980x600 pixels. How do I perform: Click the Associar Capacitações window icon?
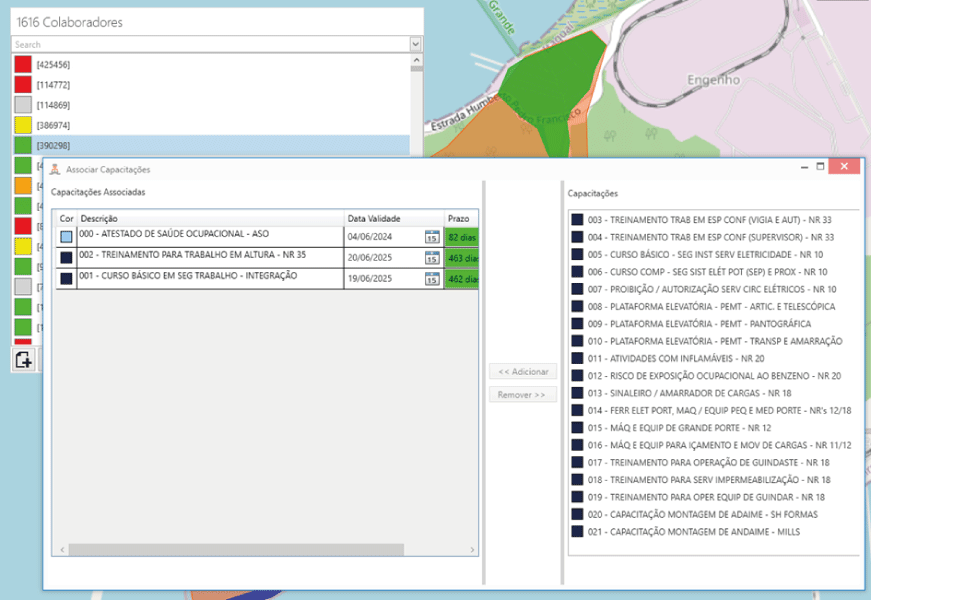(55, 169)
